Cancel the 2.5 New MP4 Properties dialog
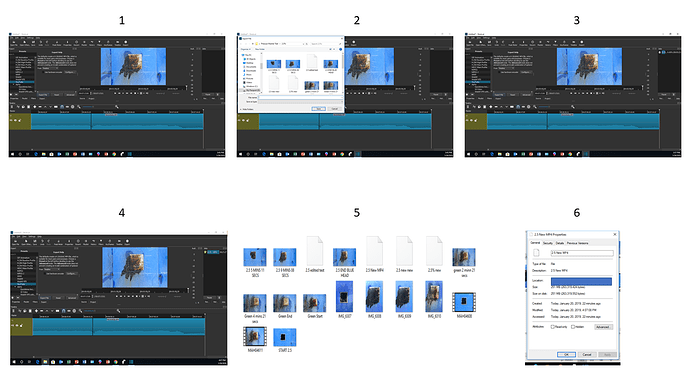690x388 pixels. (x=587, y=354)
